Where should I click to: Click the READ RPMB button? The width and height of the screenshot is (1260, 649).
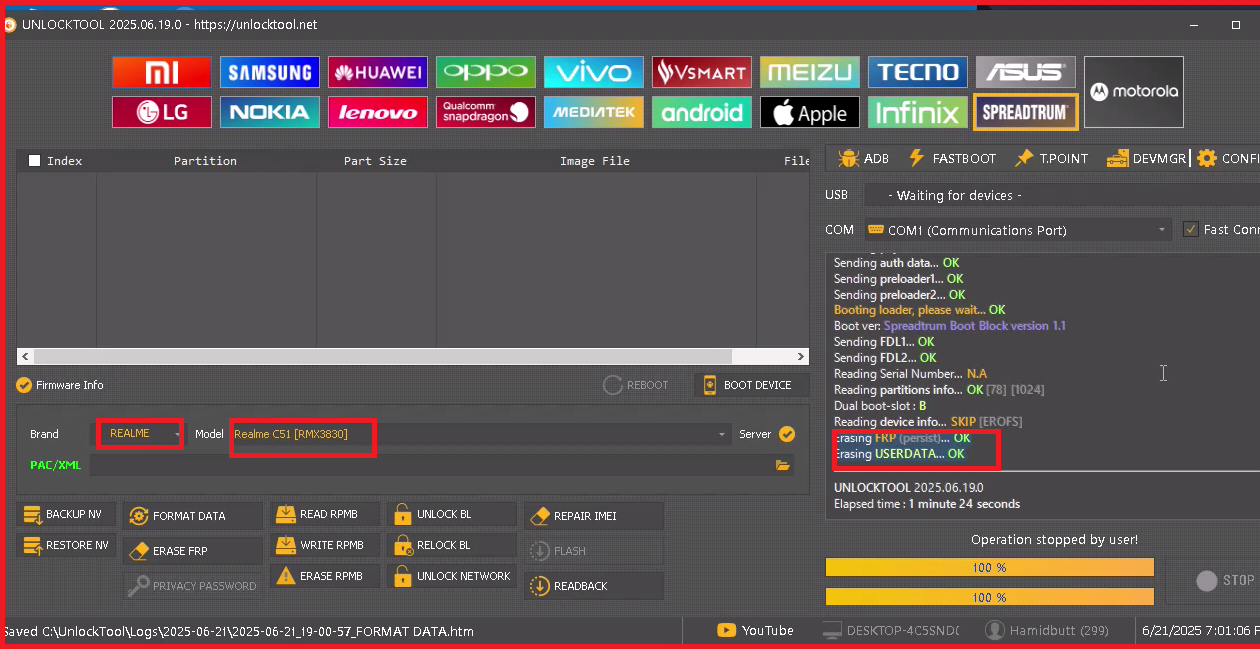click(325, 514)
